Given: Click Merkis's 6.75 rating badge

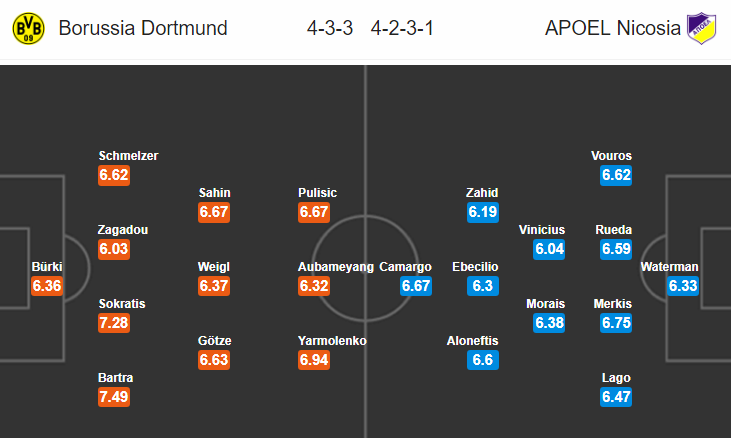Looking at the screenshot, I should pos(616,322).
